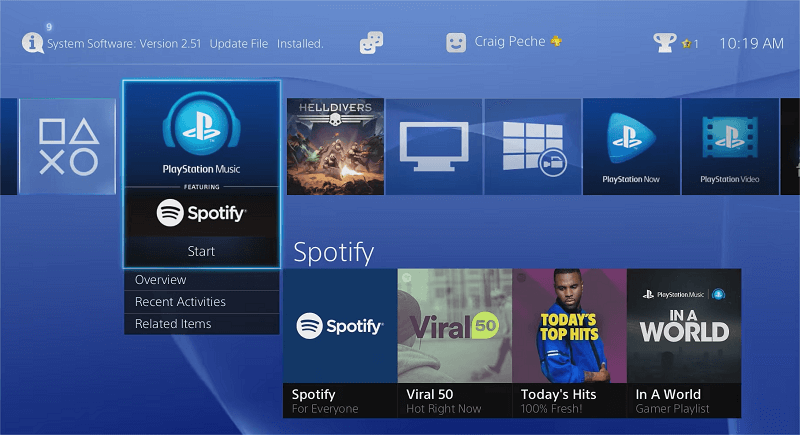Open Today's Hits playlist card
800x435 pixels.
point(569,343)
